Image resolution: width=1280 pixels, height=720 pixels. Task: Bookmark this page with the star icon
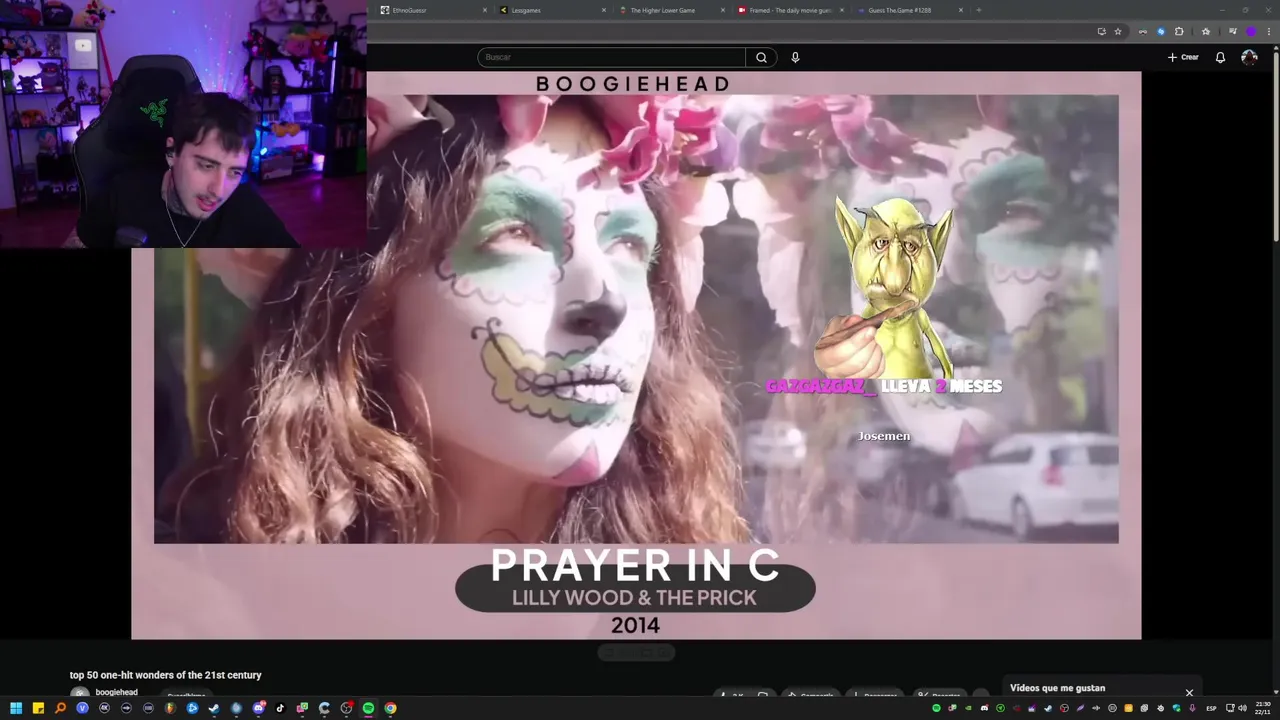pyautogui.click(x=1118, y=31)
